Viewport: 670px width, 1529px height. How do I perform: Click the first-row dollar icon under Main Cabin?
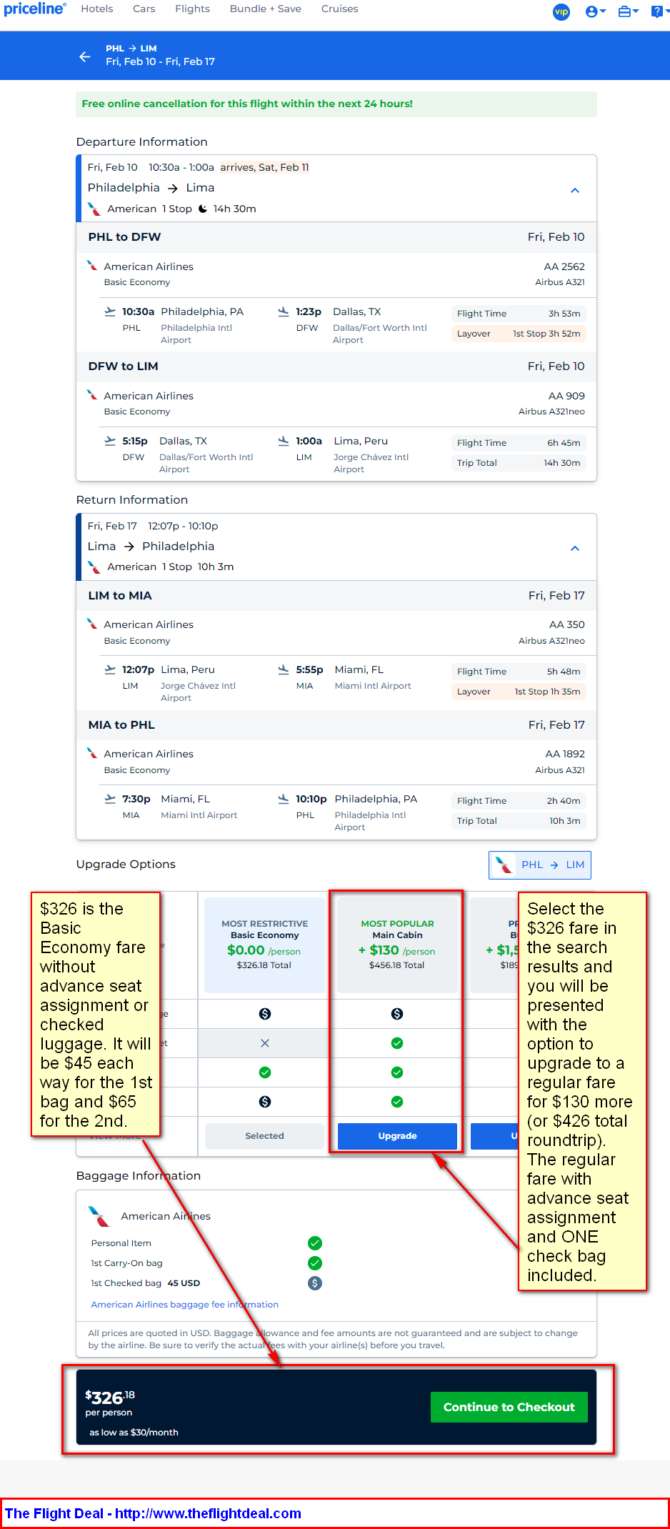tap(397, 1014)
